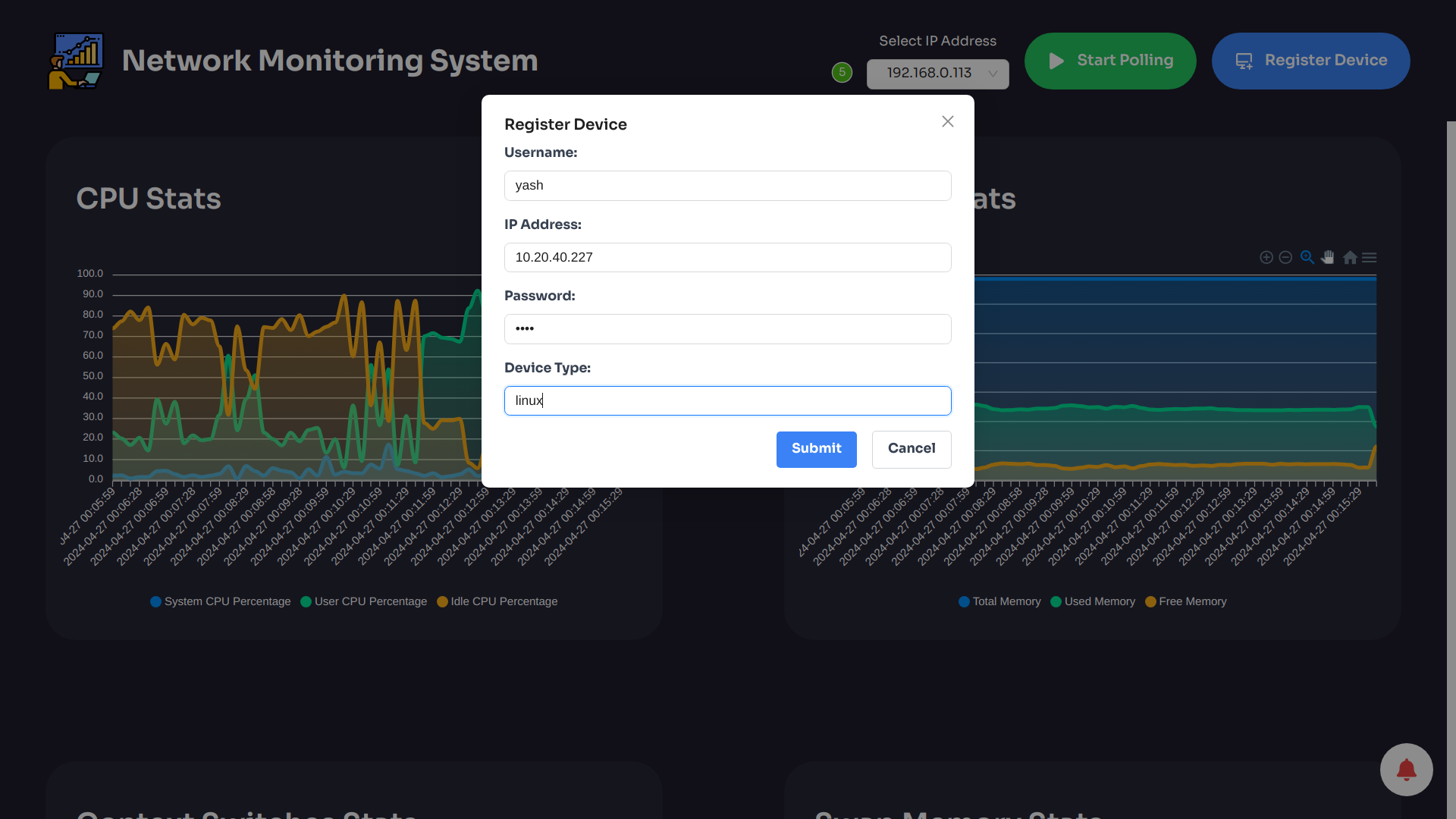Select the memory chart panning hand tool
Screen dimensions: 1456x819
click(1328, 258)
